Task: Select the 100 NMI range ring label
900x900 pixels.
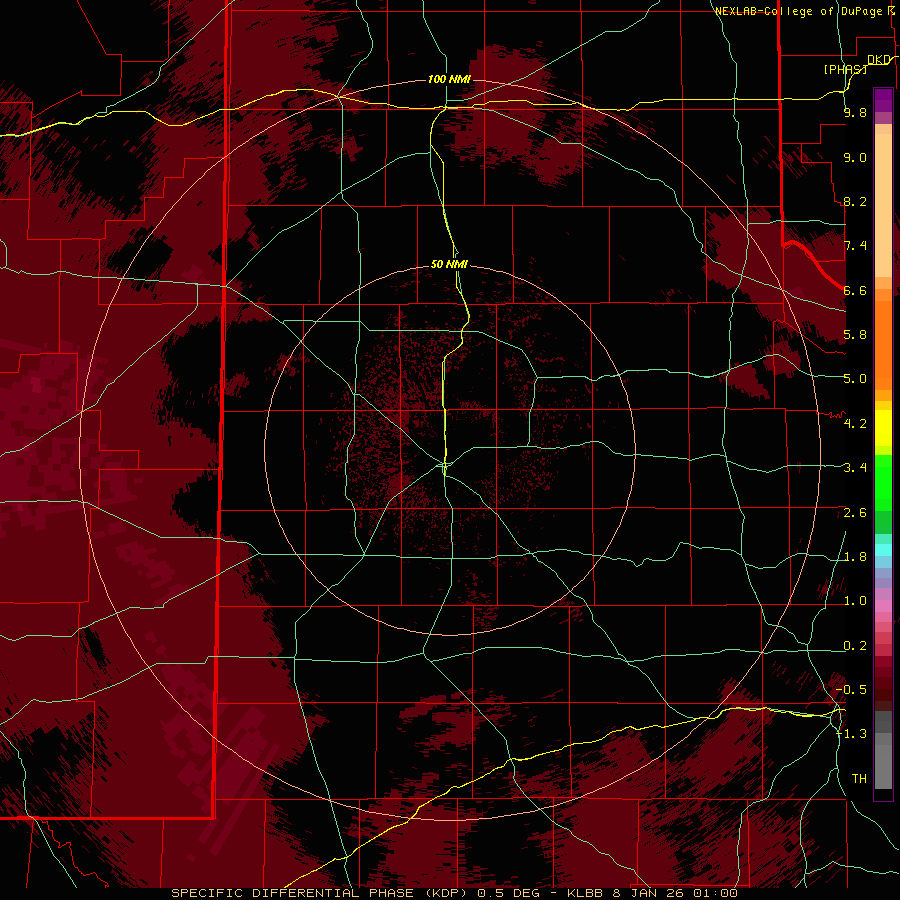Action: coord(449,79)
